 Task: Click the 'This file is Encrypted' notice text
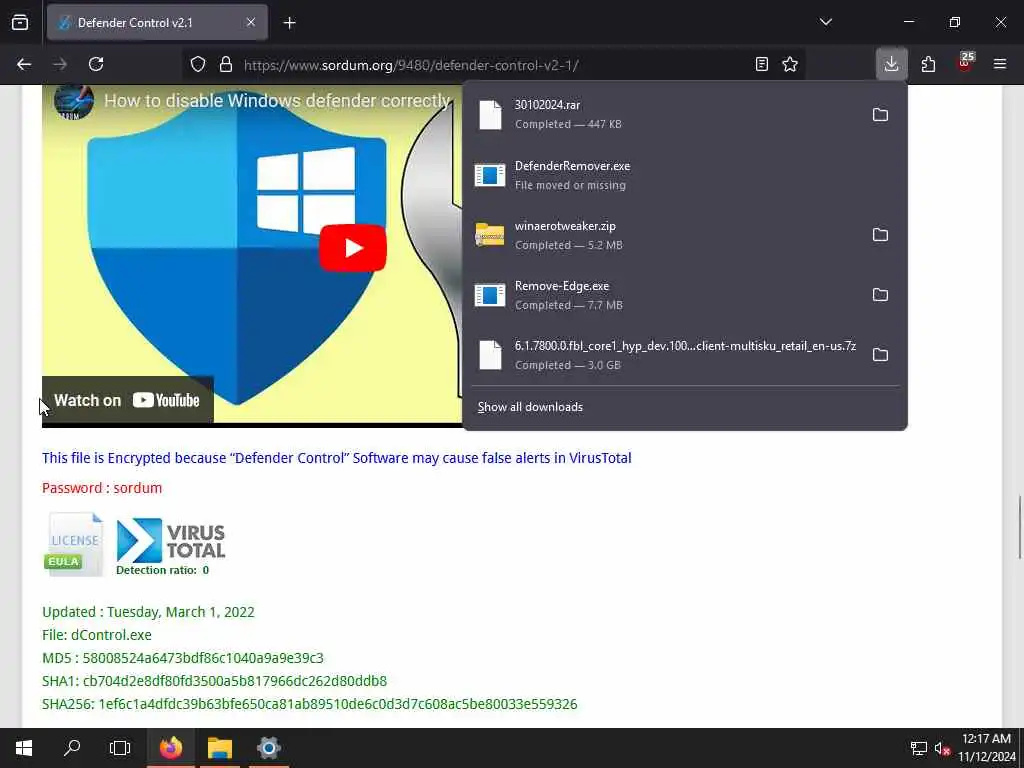336,458
